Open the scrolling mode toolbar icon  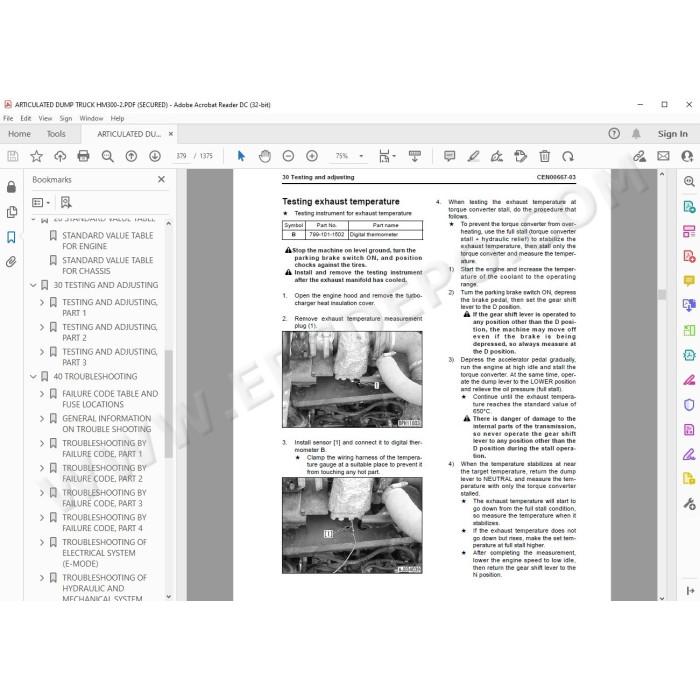pyautogui.click(x=415, y=156)
